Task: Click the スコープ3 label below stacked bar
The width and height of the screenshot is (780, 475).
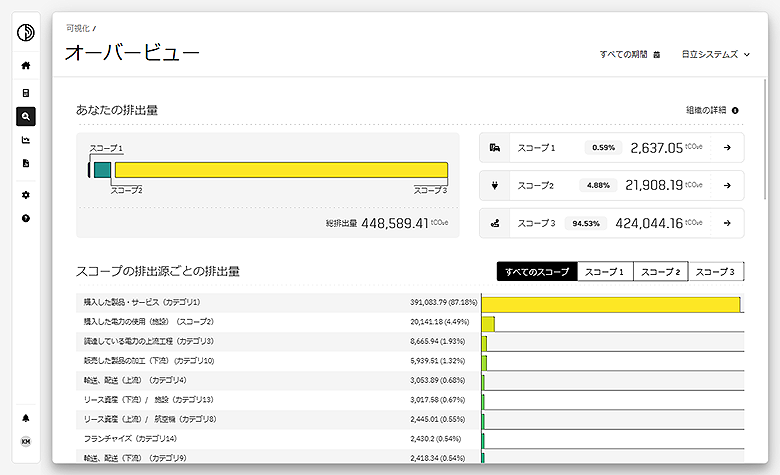Action: pyautogui.click(x=430, y=190)
